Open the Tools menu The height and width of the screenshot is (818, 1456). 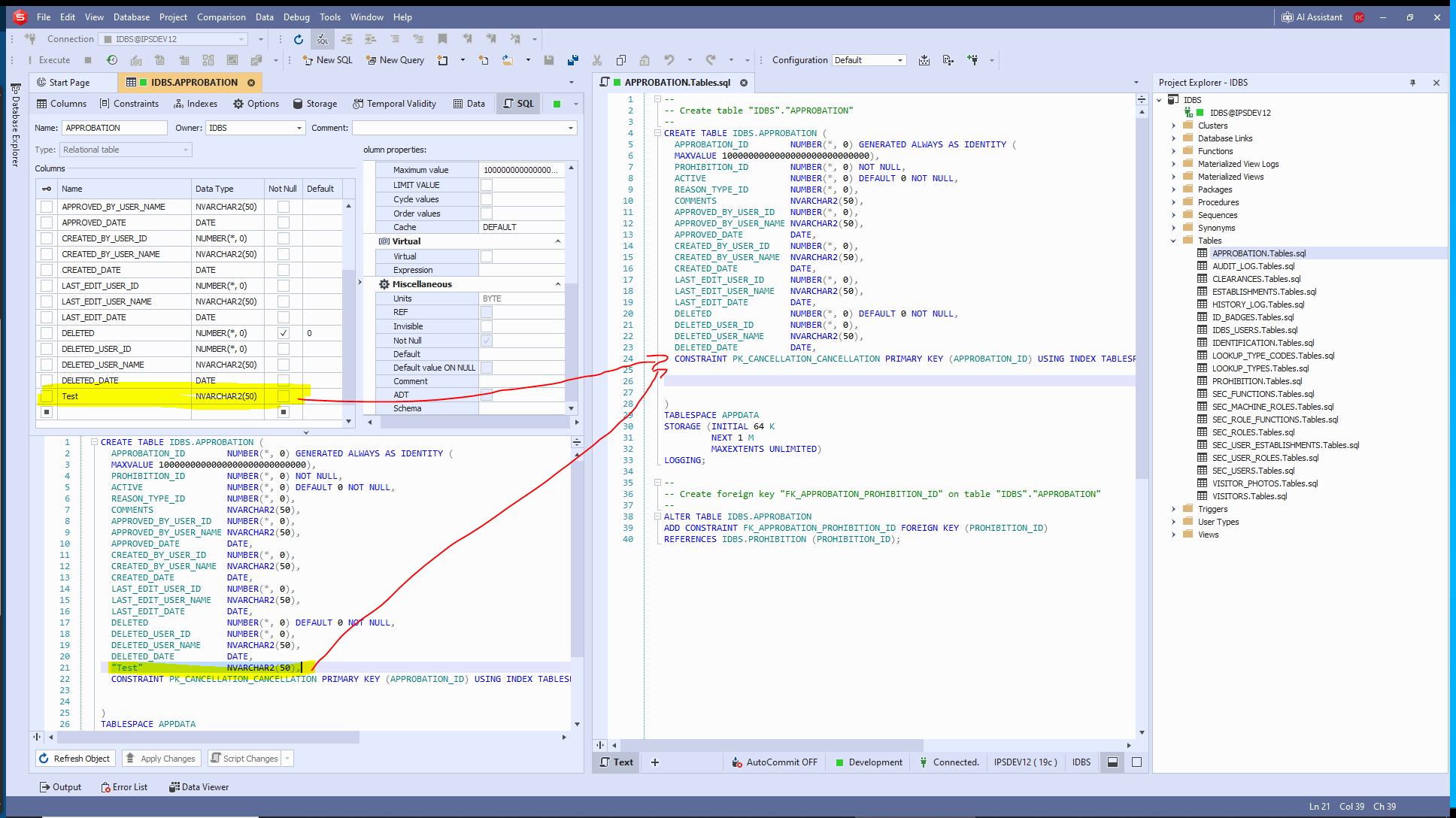click(330, 17)
